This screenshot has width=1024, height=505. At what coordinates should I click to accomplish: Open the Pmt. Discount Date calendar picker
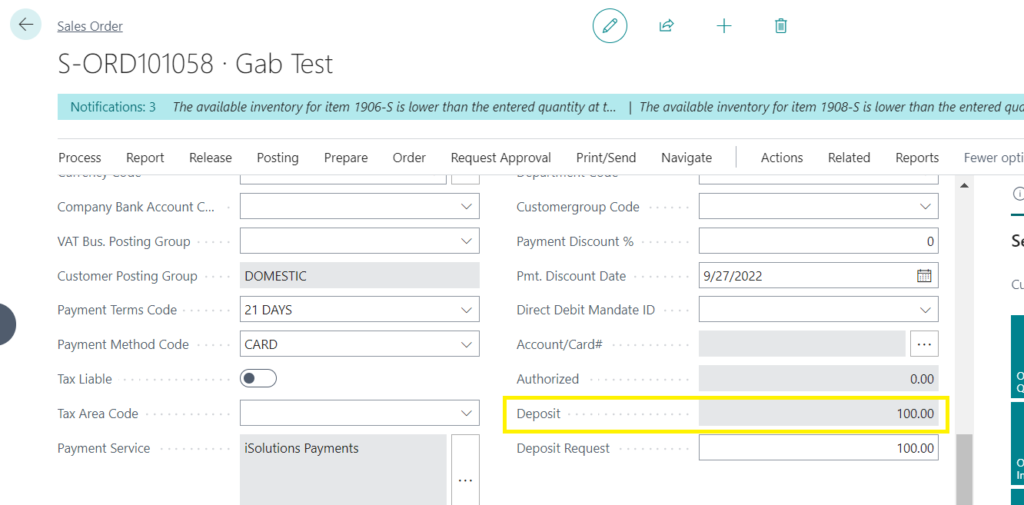(x=924, y=276)
